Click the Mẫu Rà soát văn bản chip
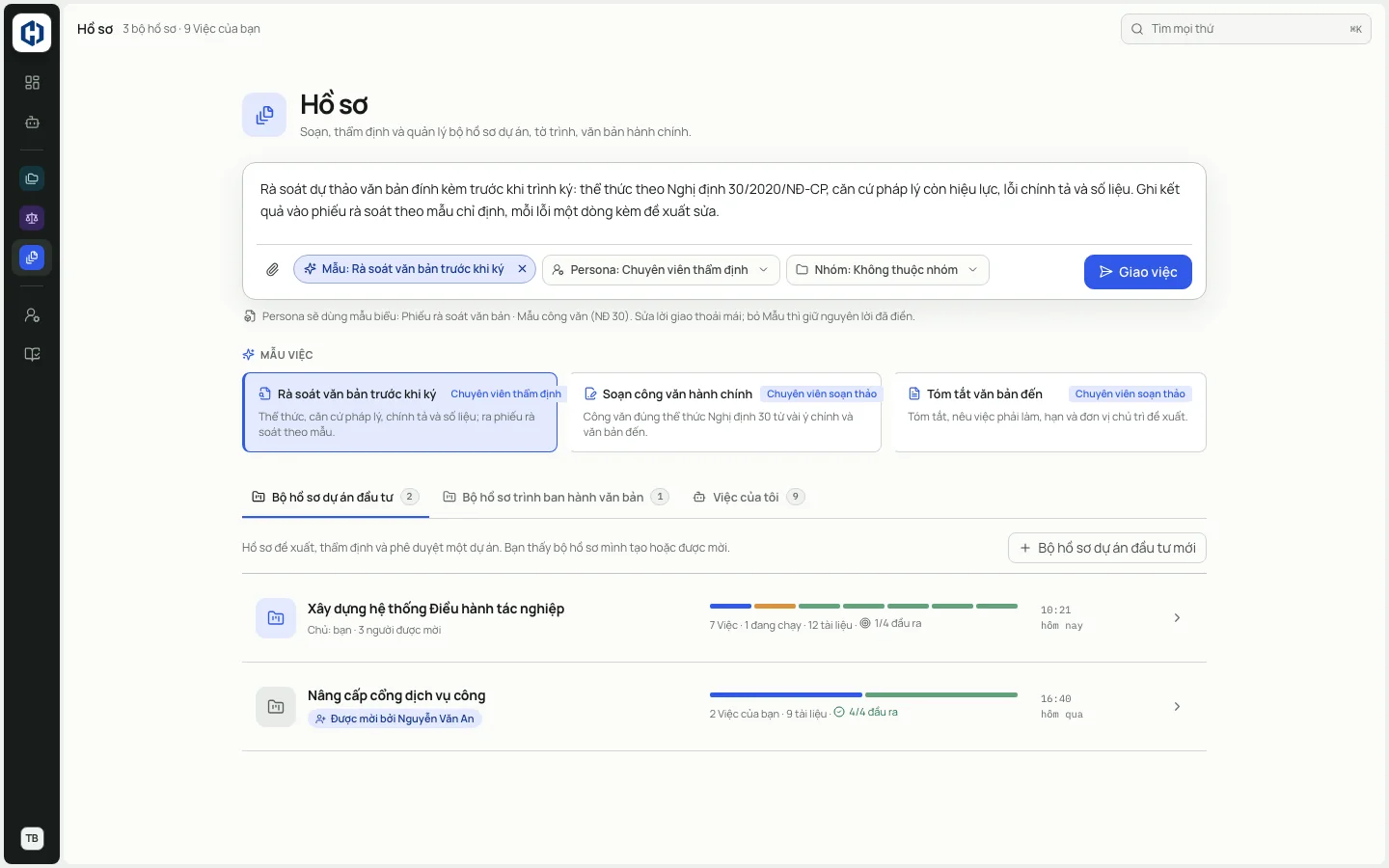 [415, 269]
